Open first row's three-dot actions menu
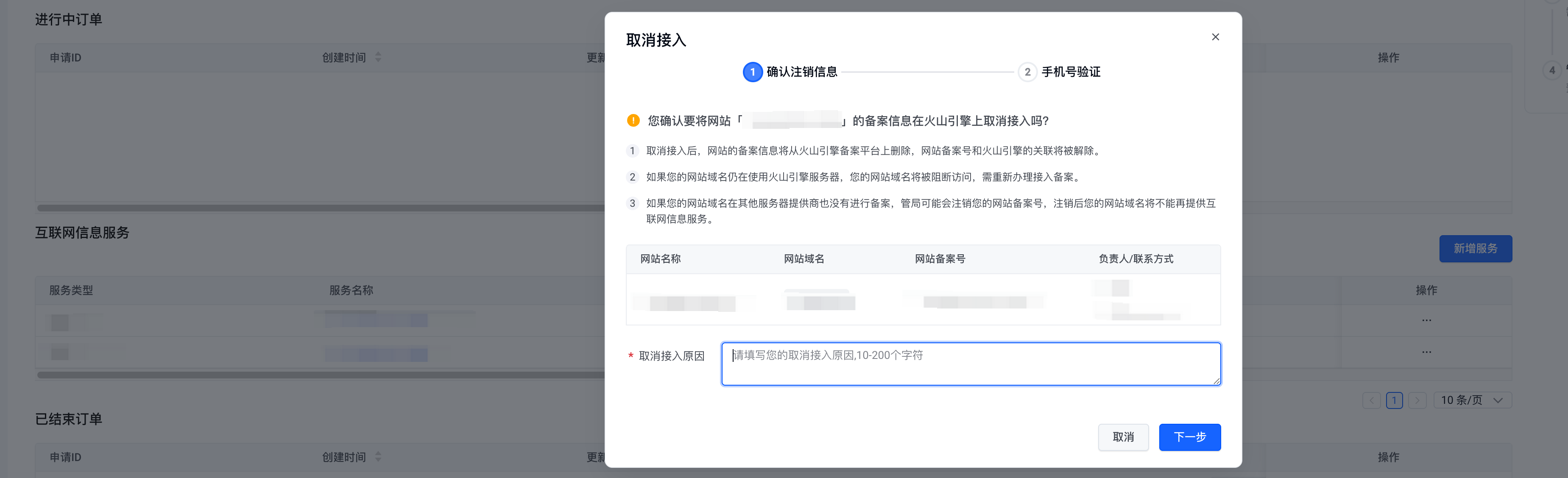This screenshot has width=1568, height=478. click(1426, 320)
